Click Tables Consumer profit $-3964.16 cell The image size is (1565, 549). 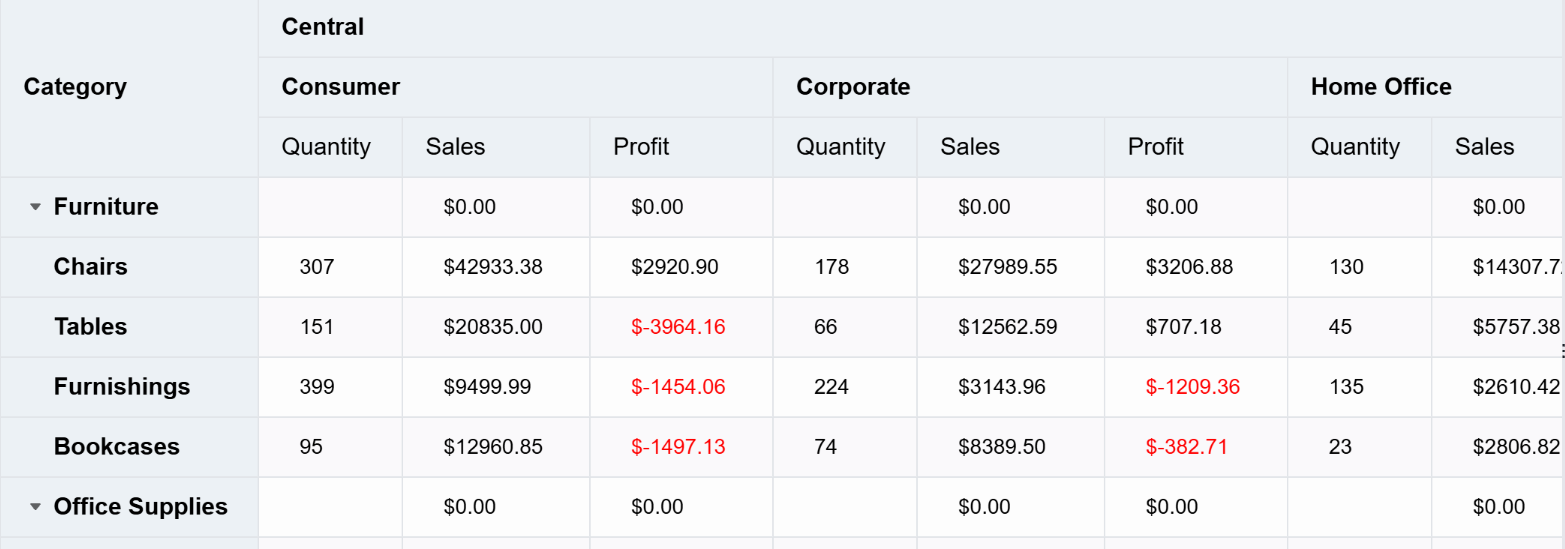coord(678,327)
